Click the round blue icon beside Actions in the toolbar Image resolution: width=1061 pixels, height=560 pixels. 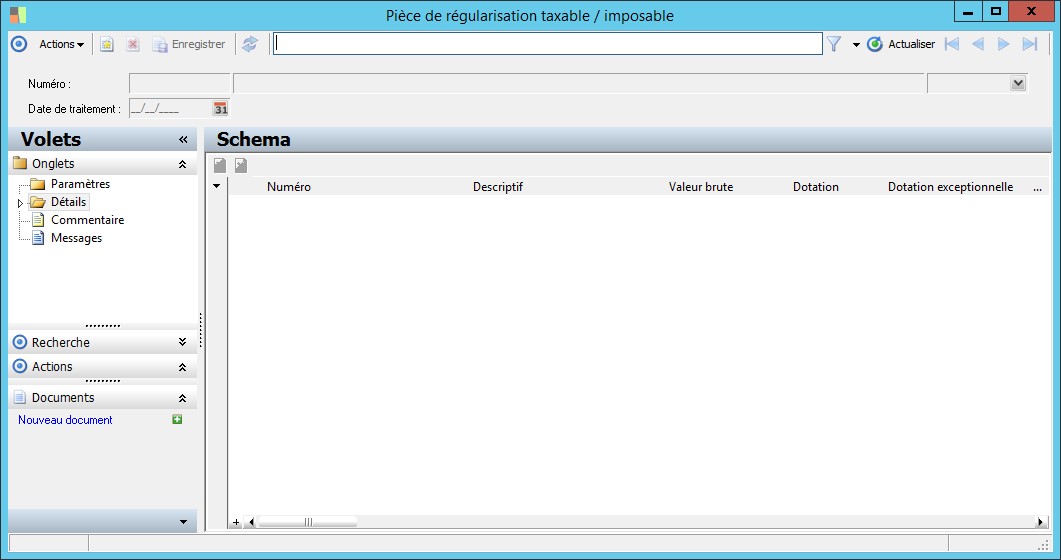(x=19, y=44)
